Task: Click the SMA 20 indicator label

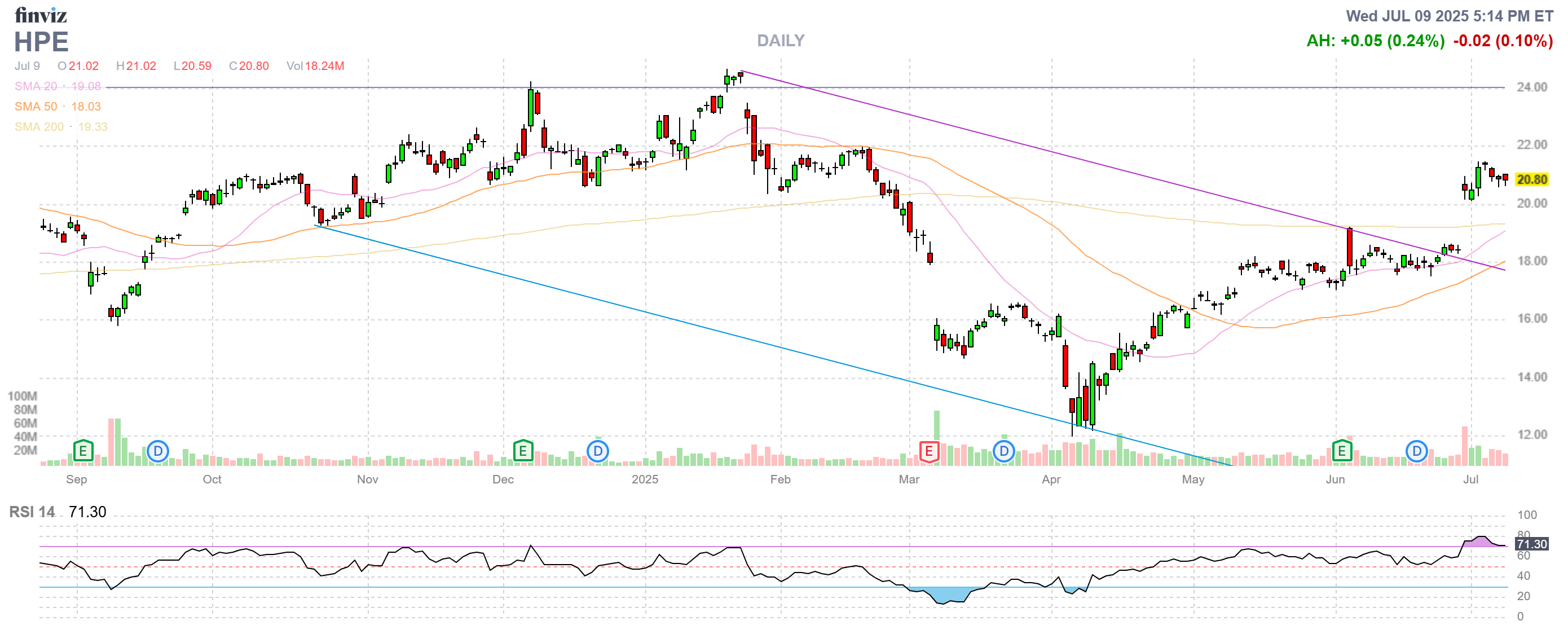Action: click(36, 86)
